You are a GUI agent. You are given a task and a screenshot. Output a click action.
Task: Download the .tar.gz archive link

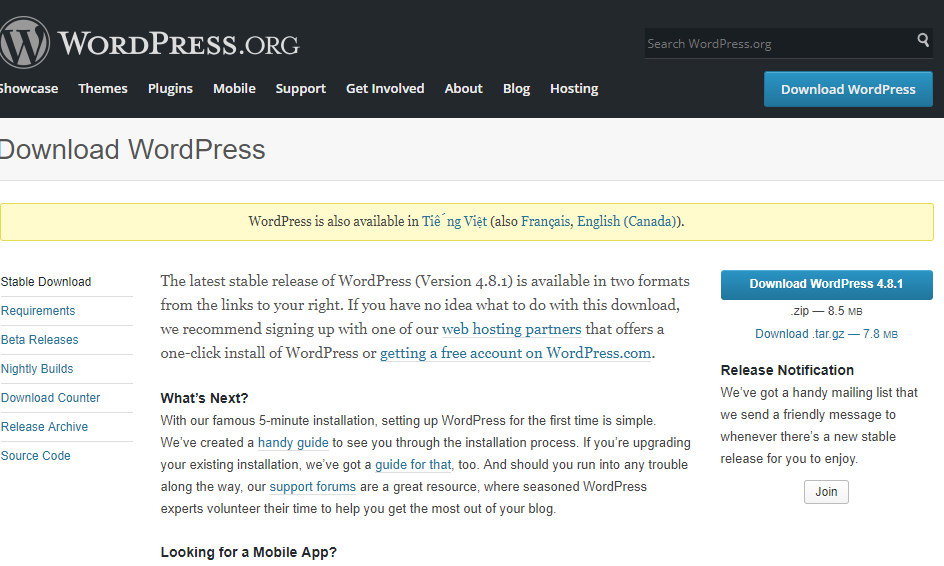click(826, 334)
